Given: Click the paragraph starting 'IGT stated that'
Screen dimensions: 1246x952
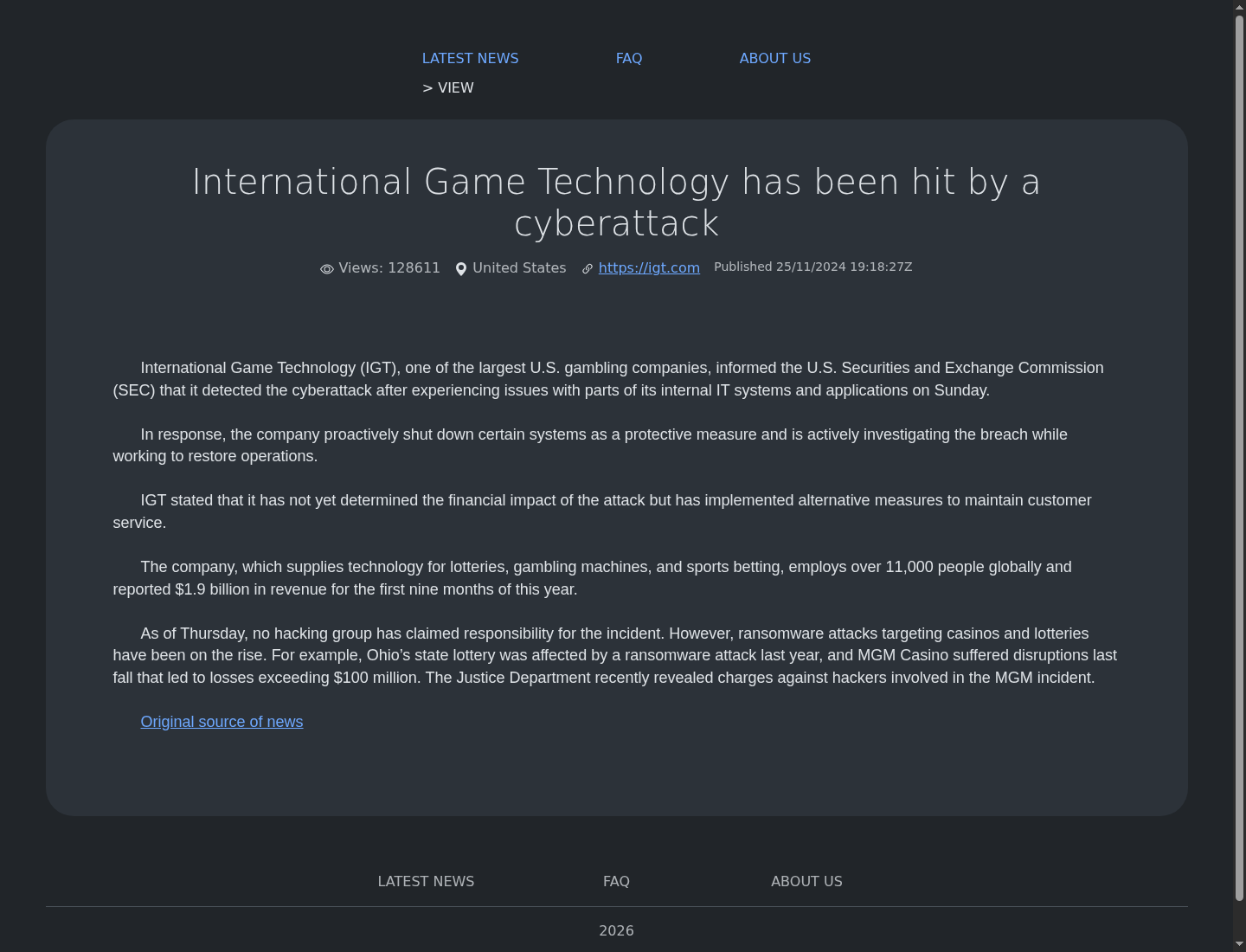Looking at the screenshot, I should point(616,511).
